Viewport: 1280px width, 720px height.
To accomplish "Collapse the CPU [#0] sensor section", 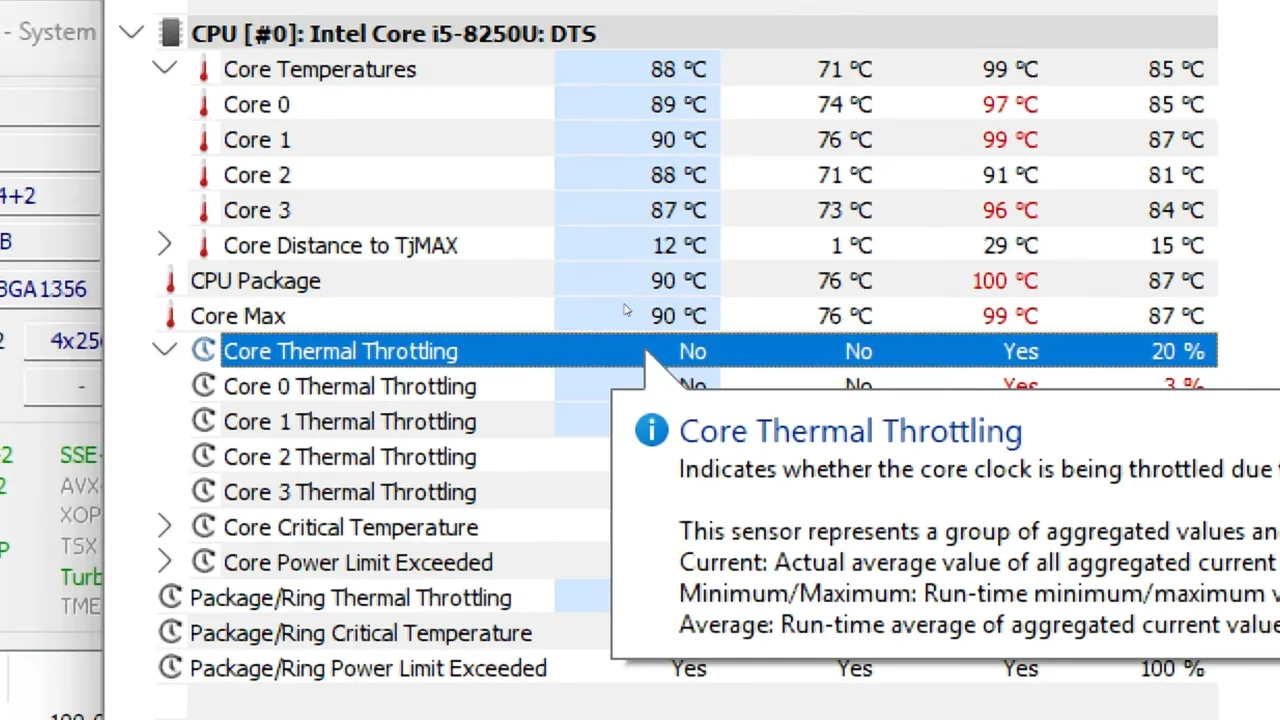I will 131,33.
